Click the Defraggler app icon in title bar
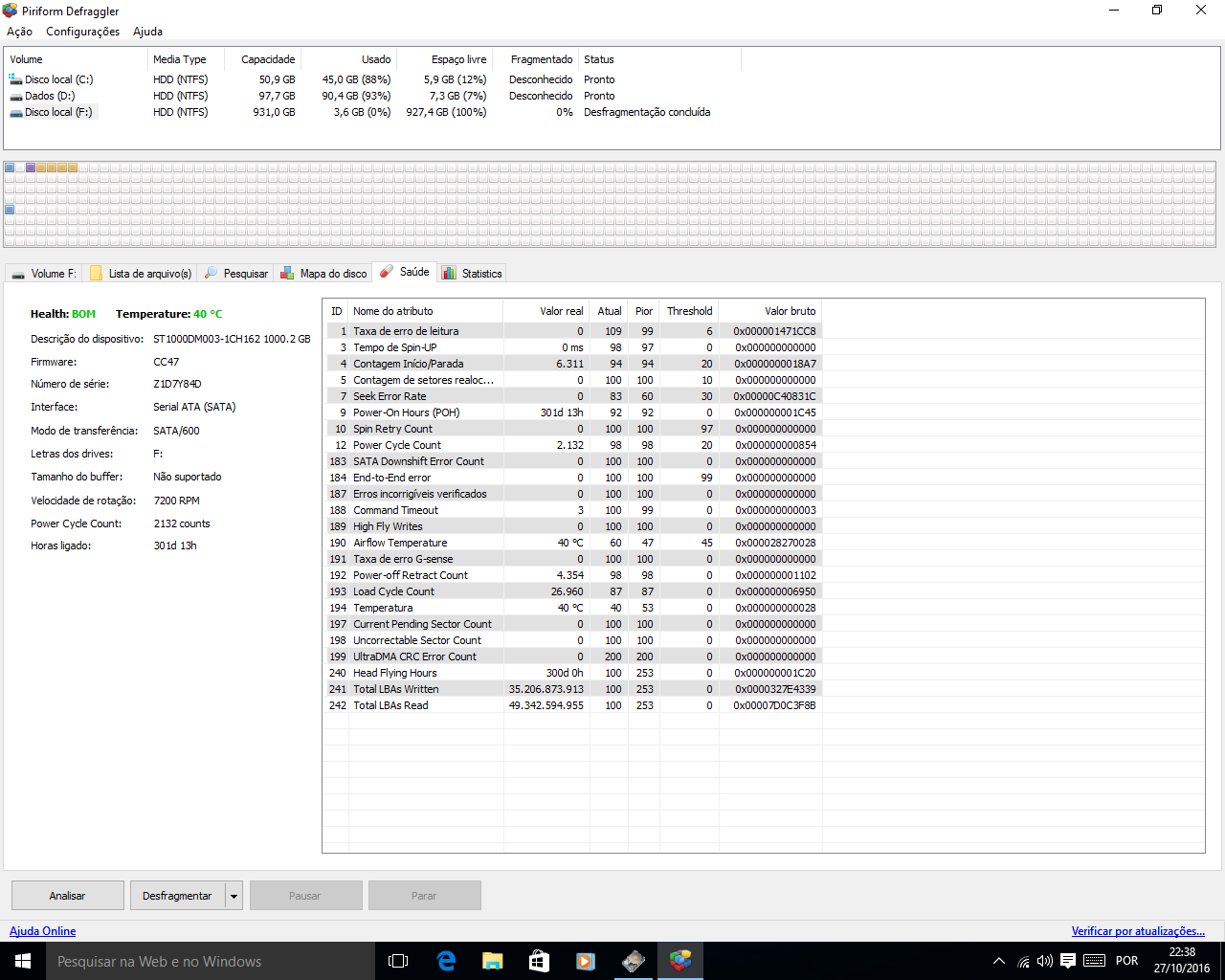 pyautogui.click(x=11, y=11)
